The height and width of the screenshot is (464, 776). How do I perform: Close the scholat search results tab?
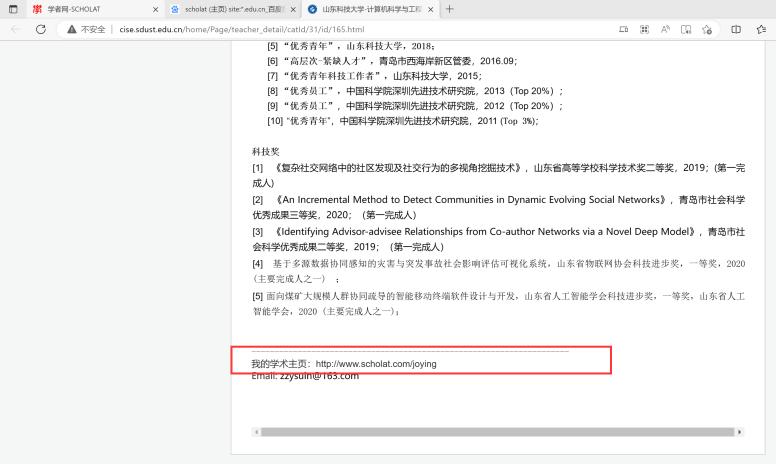pos(293,9)
